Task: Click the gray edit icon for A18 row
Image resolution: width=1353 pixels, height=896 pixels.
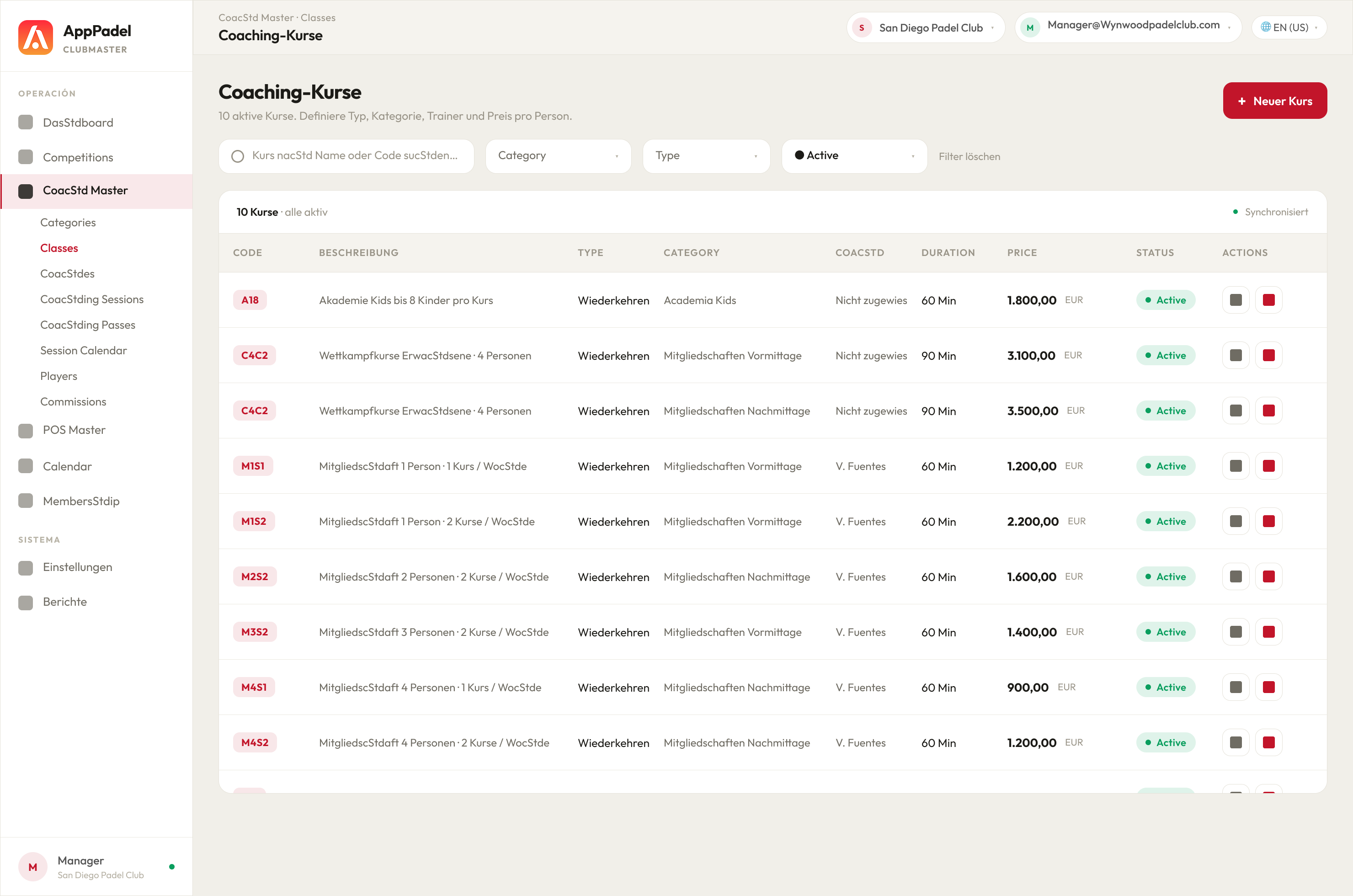Action: tap(1235, 300)
